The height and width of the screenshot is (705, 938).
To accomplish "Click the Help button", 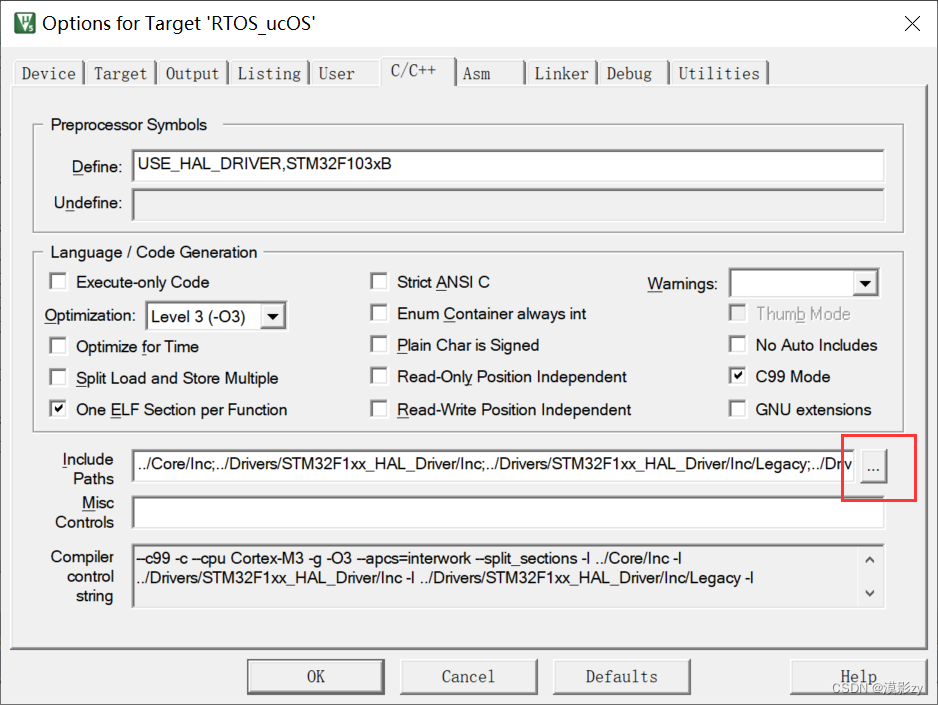I will [858, 676].
